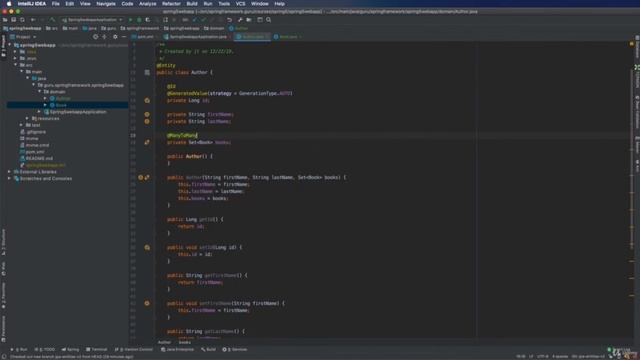This screenshot has width=640, height=360.
Task: Click the Build project hammer icon
Action: point(52,20)
